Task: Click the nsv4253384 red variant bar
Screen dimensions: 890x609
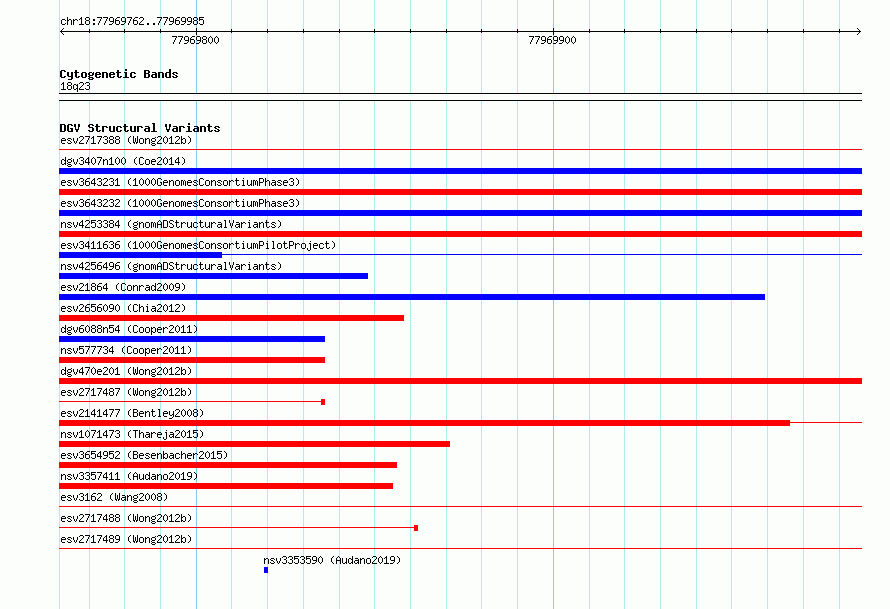Action: pyautogui.click(x=460, y=234)
